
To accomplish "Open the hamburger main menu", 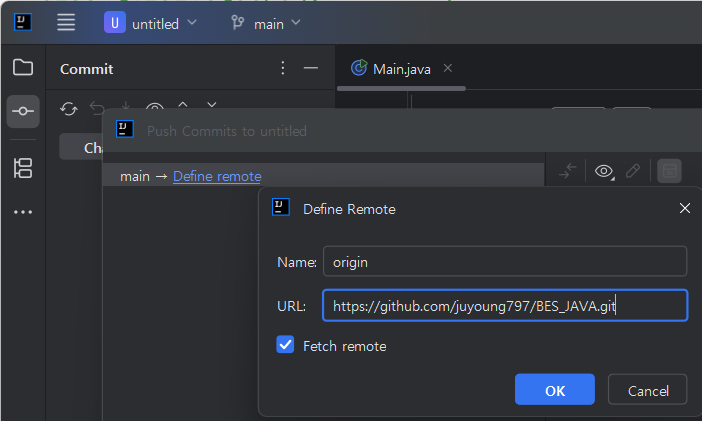I will click(66, 22).
